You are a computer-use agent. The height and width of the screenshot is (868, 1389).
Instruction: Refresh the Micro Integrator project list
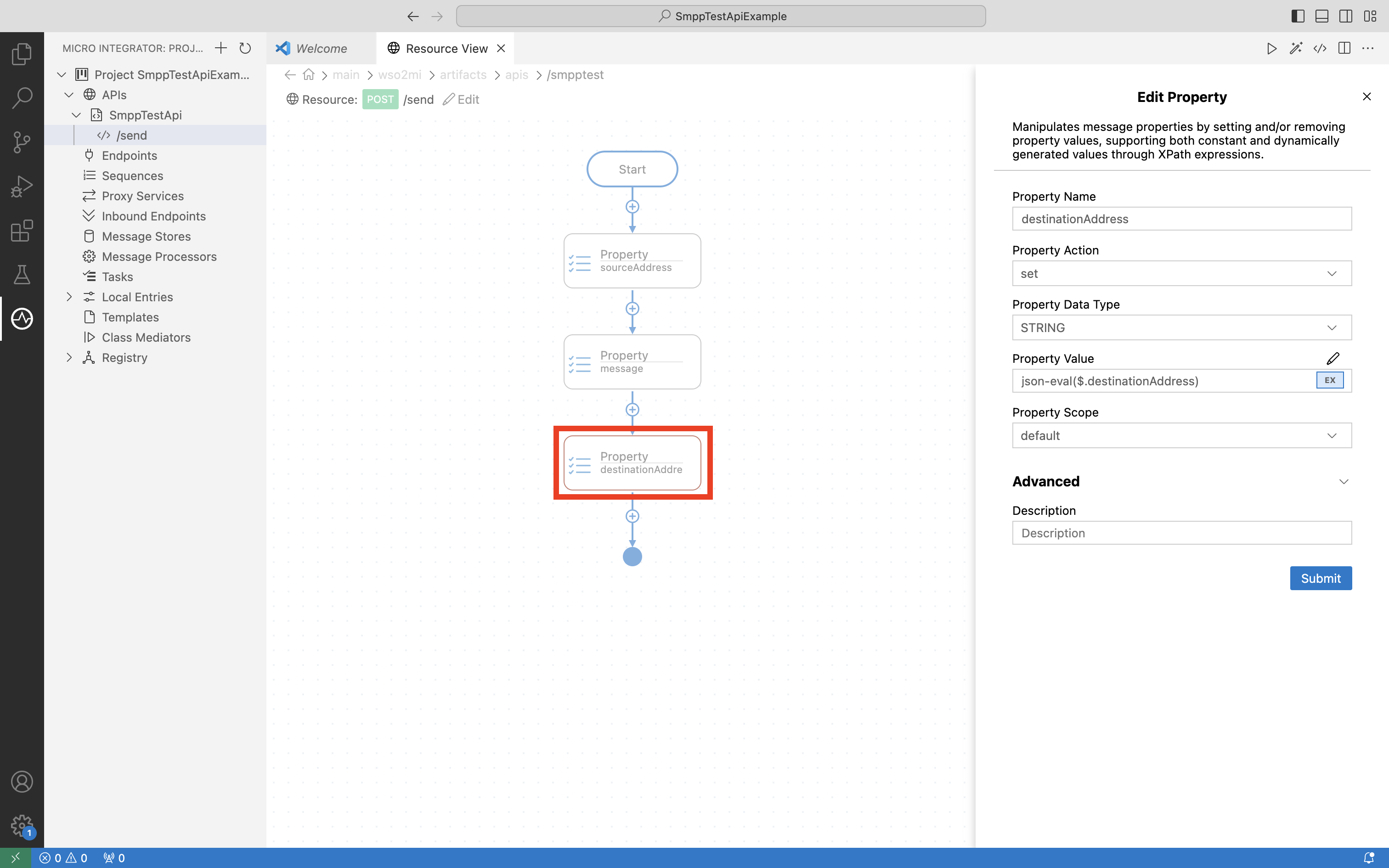(245, 48)
